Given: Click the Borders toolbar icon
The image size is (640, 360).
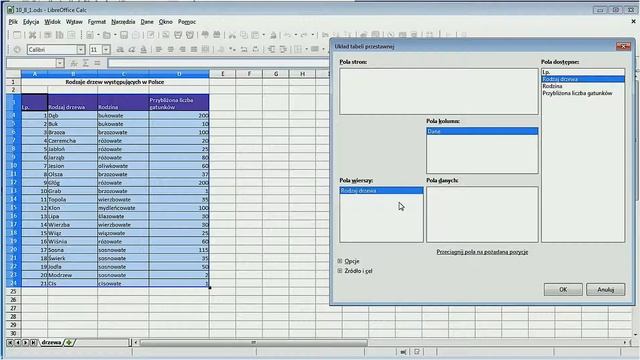Looking at the screenshot, I should (x=298, y=50).
